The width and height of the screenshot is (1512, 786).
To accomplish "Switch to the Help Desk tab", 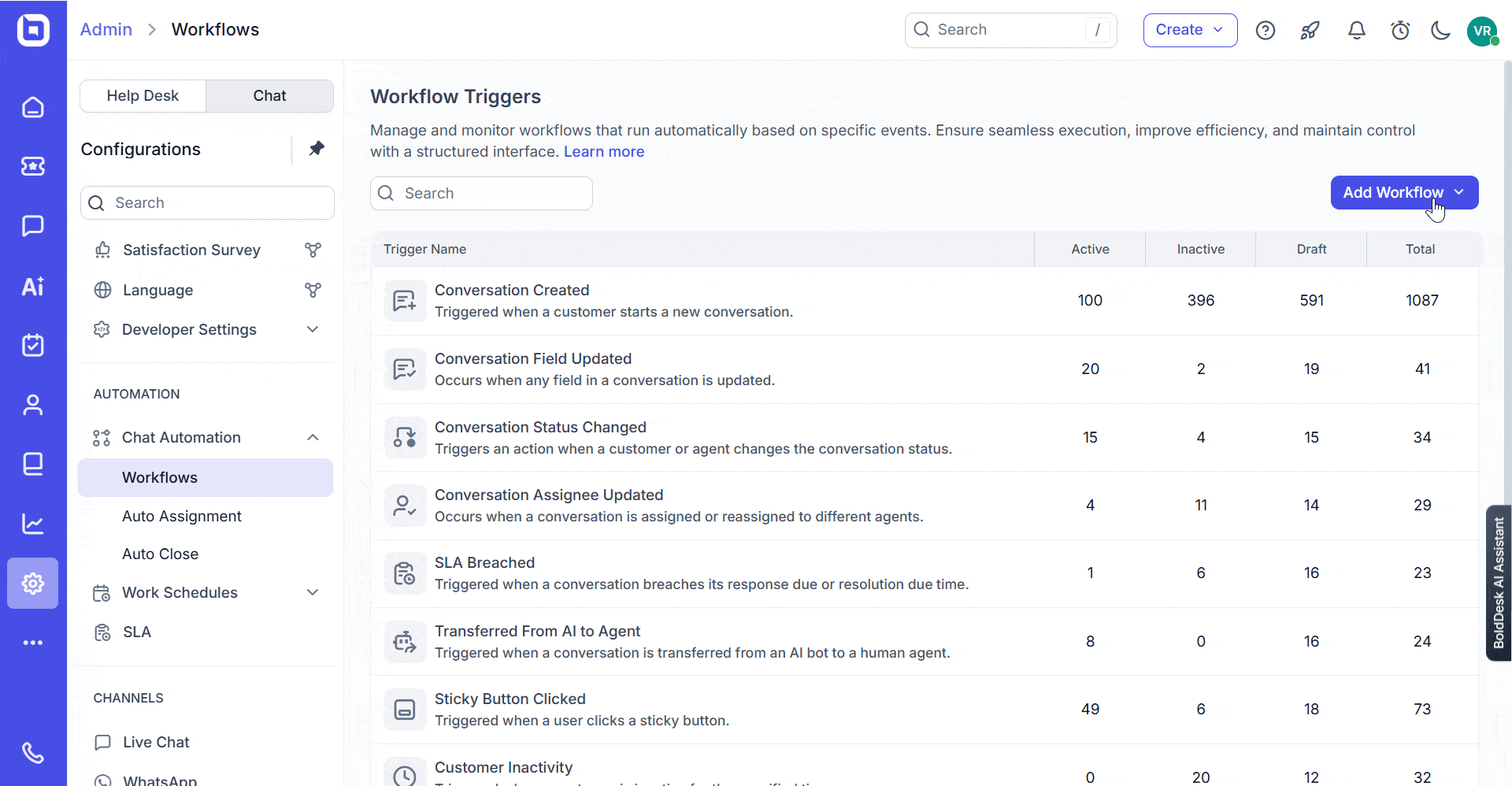I will [x=143, y=95].
